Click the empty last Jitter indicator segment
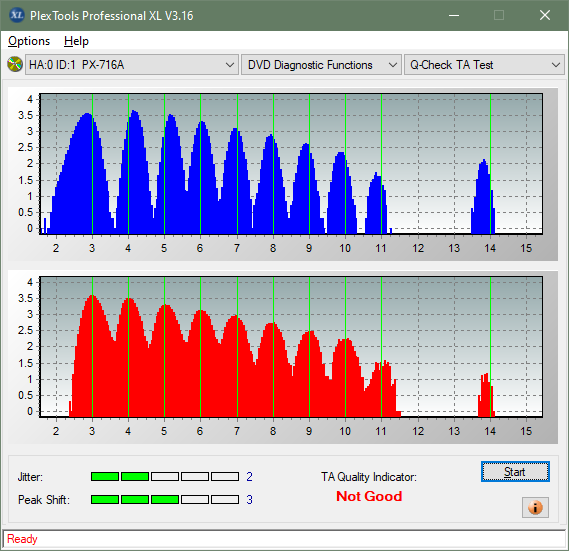The image size is (569, 551). (225, 476)
